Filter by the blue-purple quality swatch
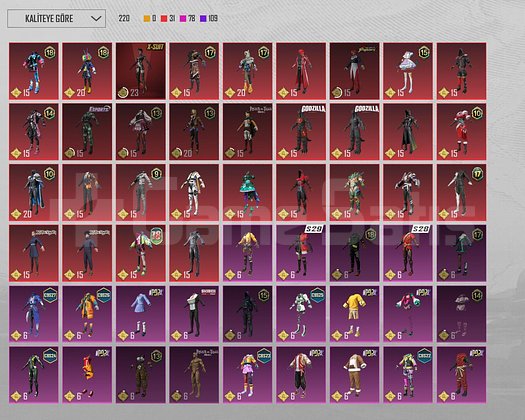This screenshot has height=420, width=525. pos(203,18)
